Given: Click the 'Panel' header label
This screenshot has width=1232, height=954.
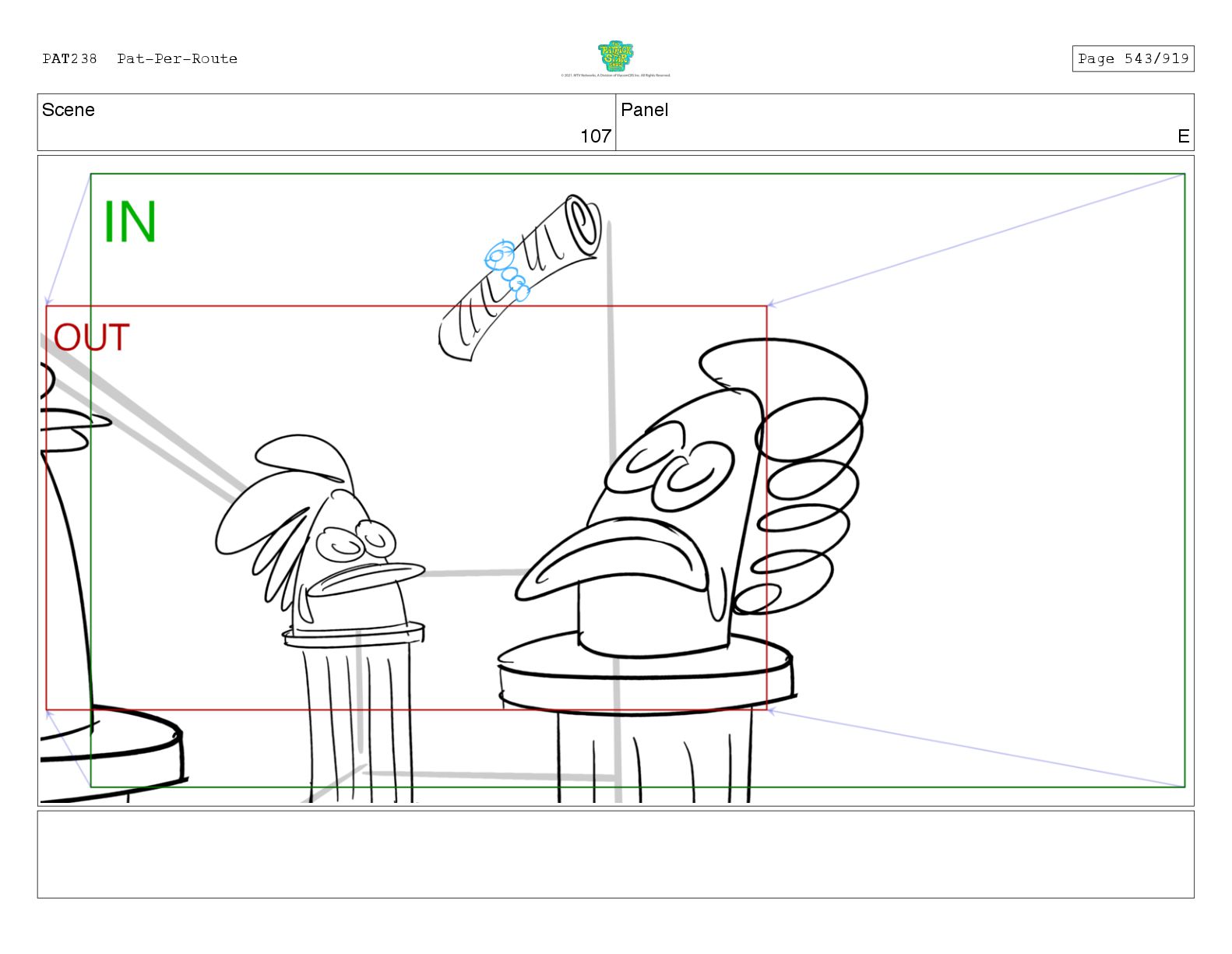Looking at the screenshot, I should coord(644,110).
